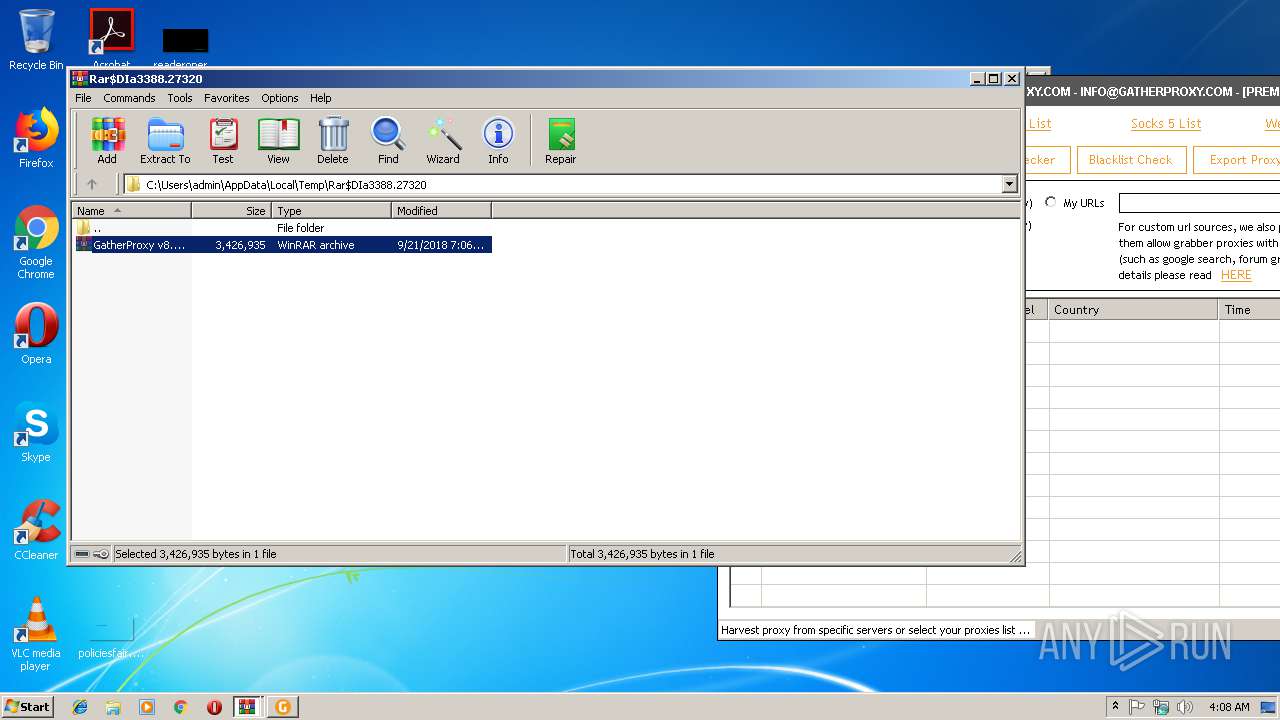Click the drive/key status bar icon
The image size is (1280, 720).
[x=91, y=554]
